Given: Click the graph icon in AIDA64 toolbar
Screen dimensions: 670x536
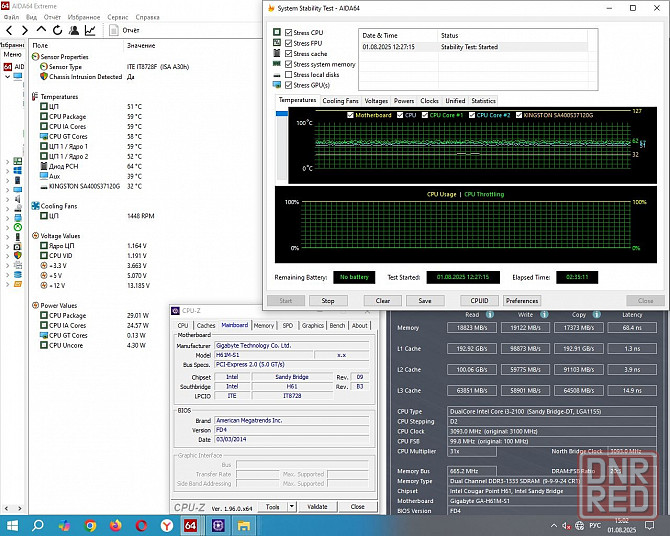Looking at the screenshot, I should 90,30.
